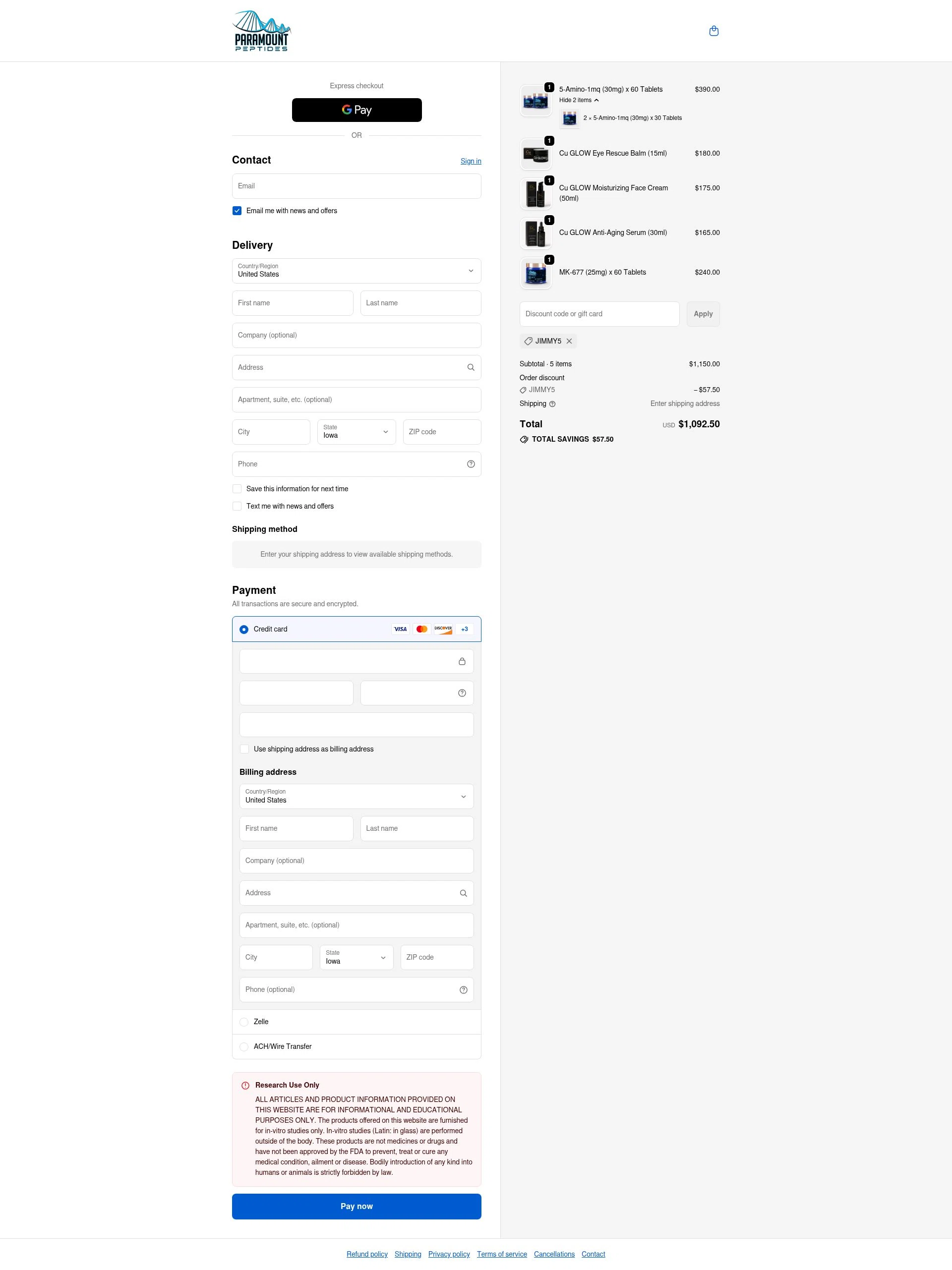Open the Refund policy link
This screenshot has height=1270, width=952.
pos(367,1254)
